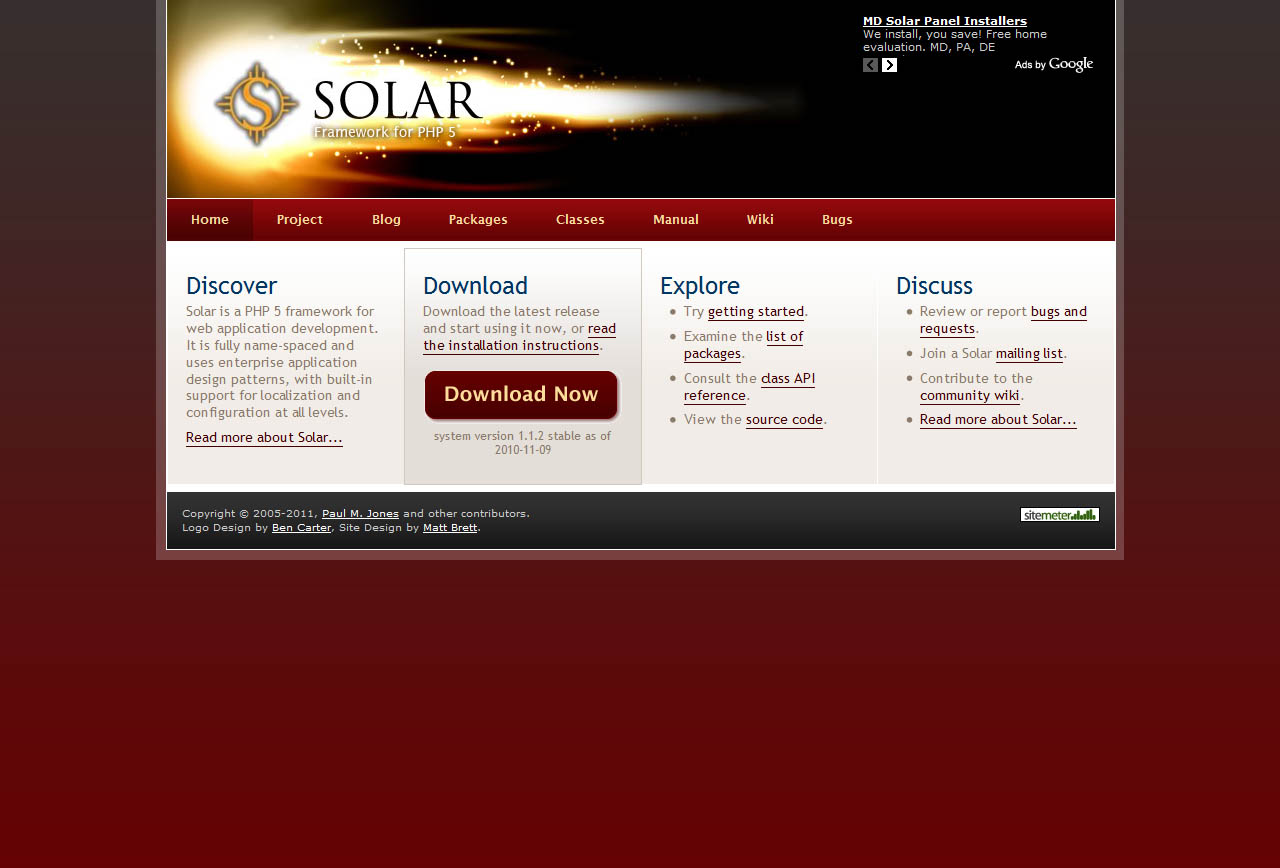
Task: Open the Ben Carter footer link
Action: click(x=301, y=528)
